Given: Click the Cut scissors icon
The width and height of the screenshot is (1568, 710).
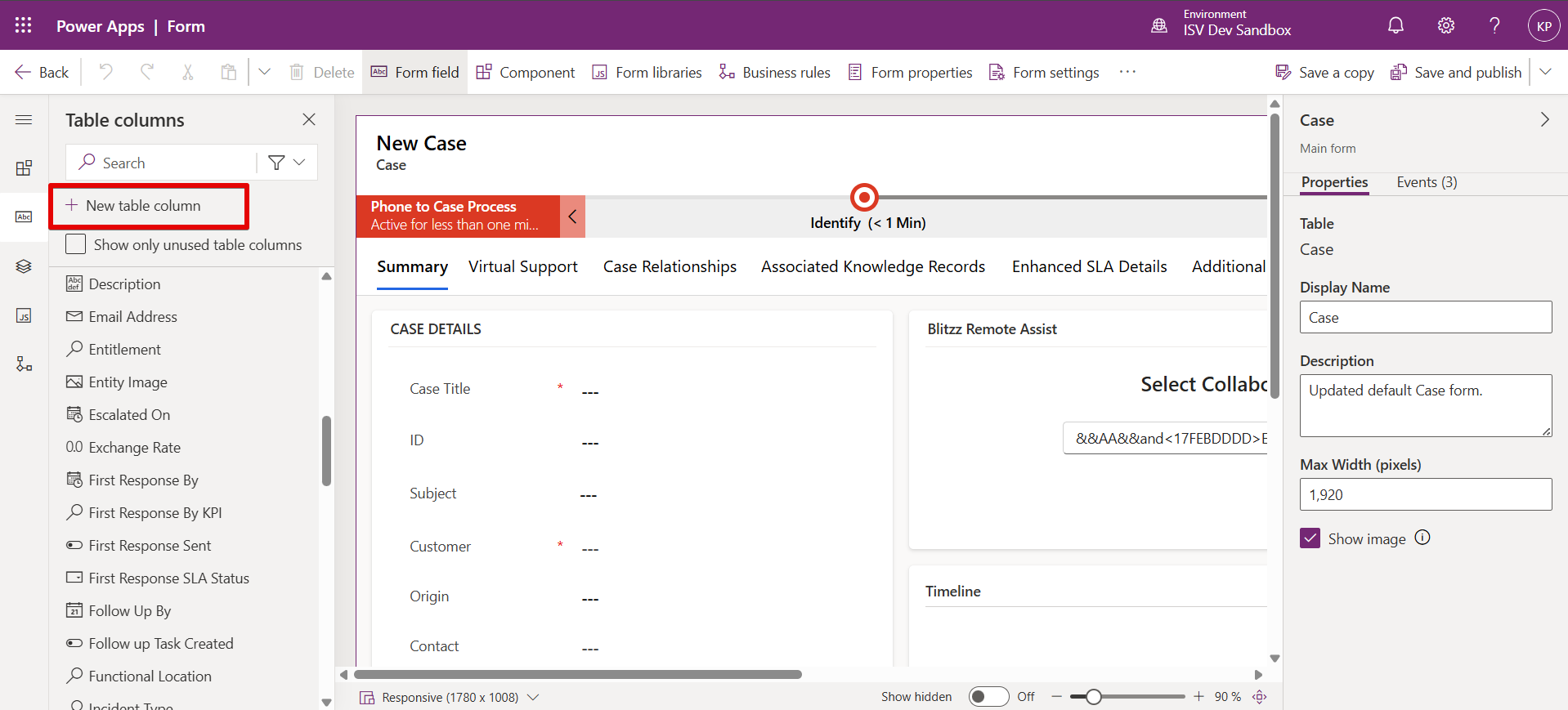Looking at the screenshot, I should click(x=188, y=72).
